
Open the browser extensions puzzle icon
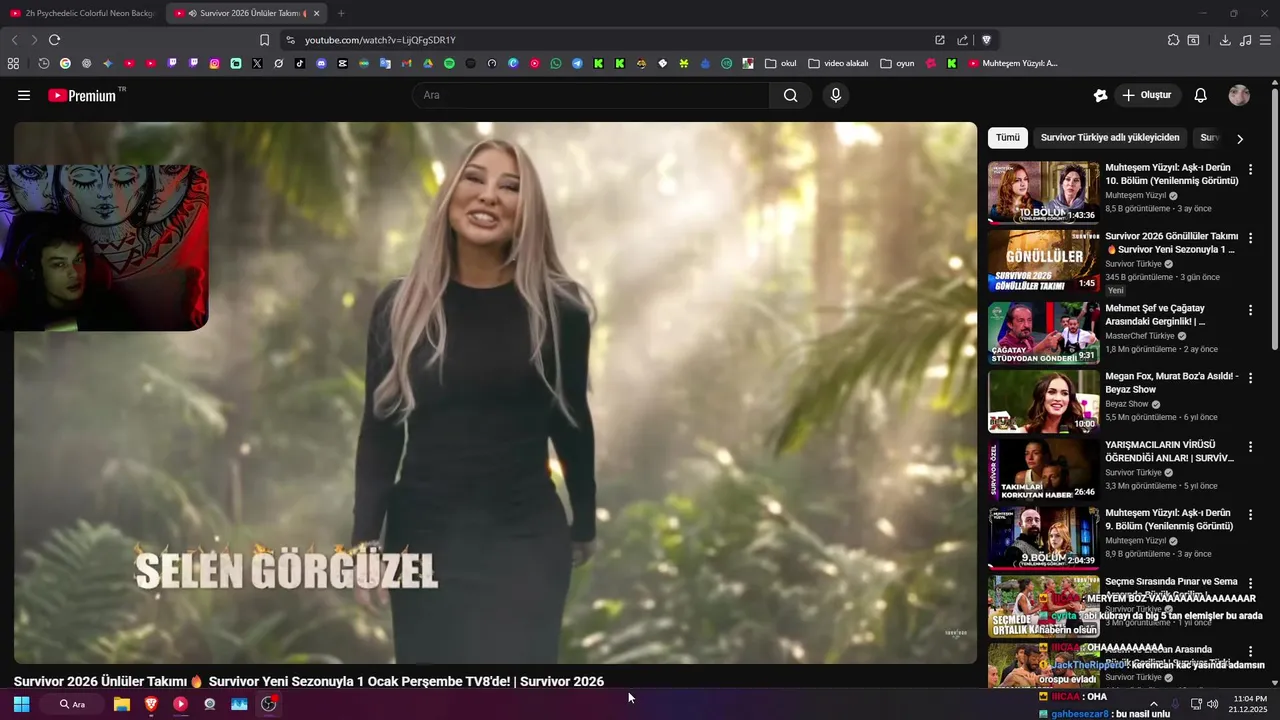[1173, 40]
